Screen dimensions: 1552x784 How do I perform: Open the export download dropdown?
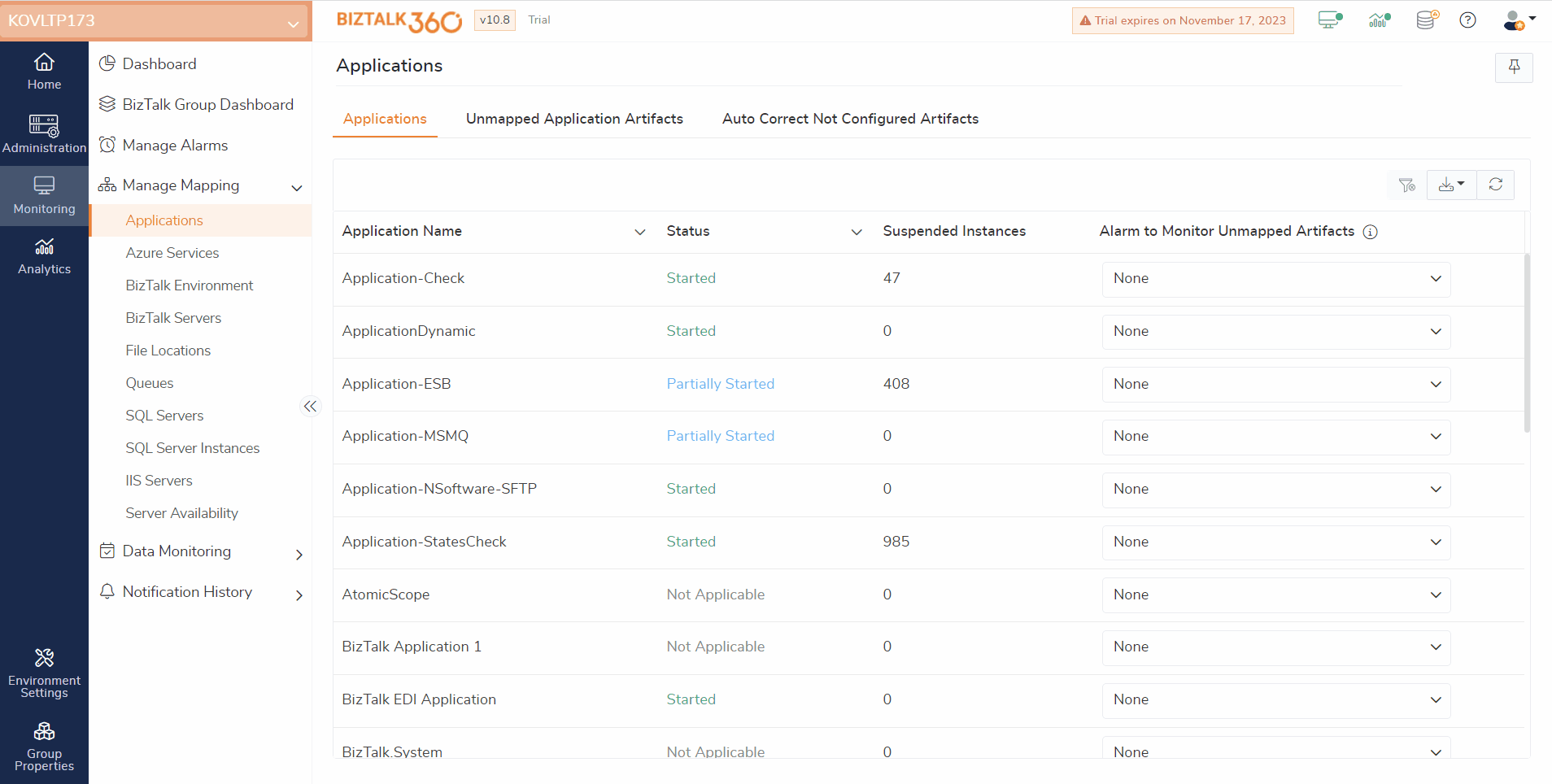click(1451, 185)
